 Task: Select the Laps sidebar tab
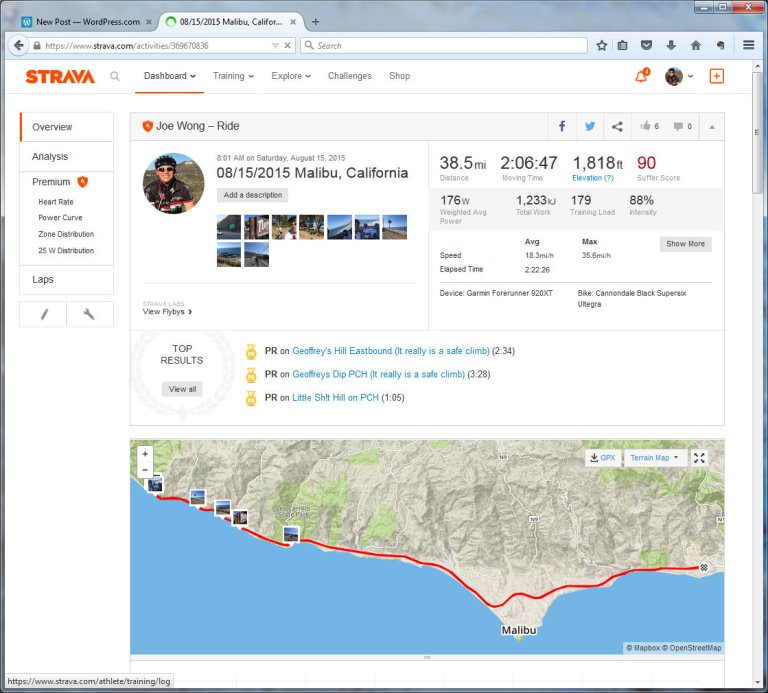(67, 279)
